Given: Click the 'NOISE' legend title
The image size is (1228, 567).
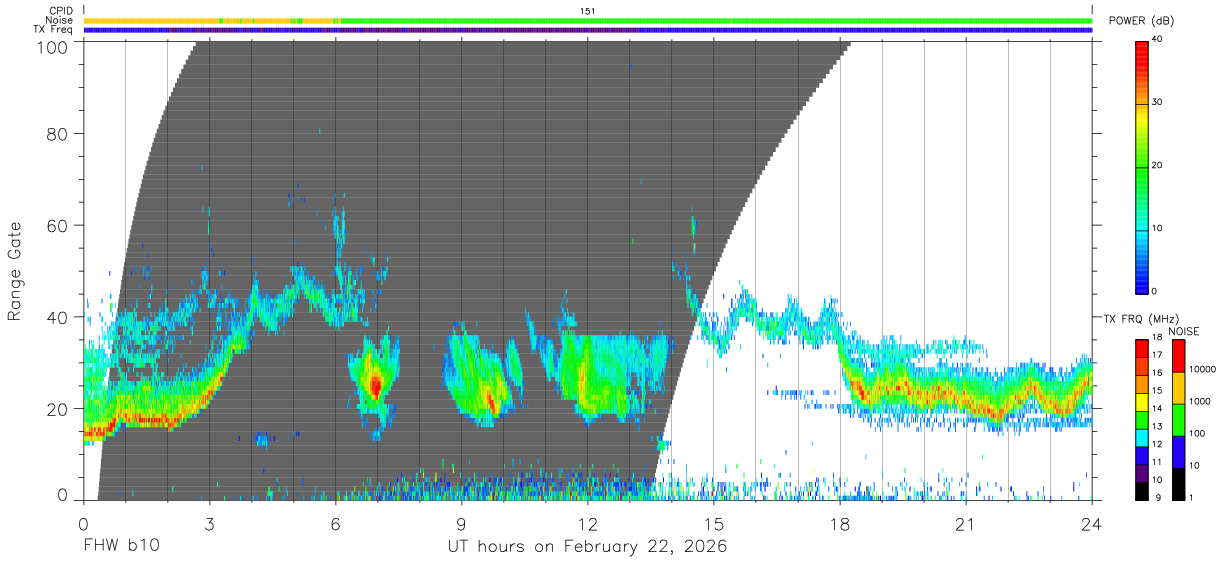Looking at the screenshot, I should [x=1183, y=331].
